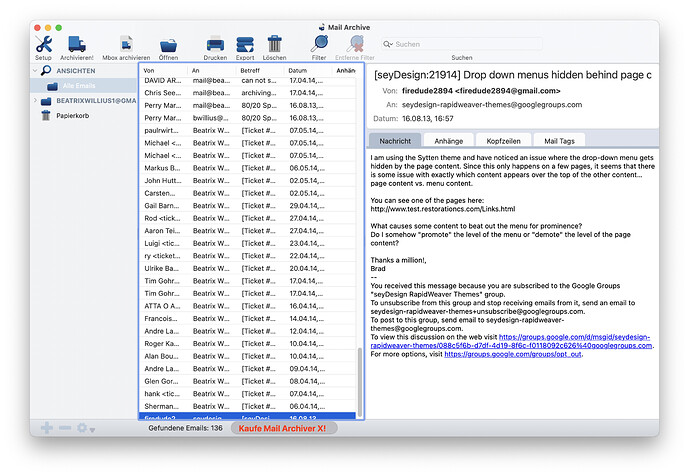Sort by the An column header

point(211,70)
